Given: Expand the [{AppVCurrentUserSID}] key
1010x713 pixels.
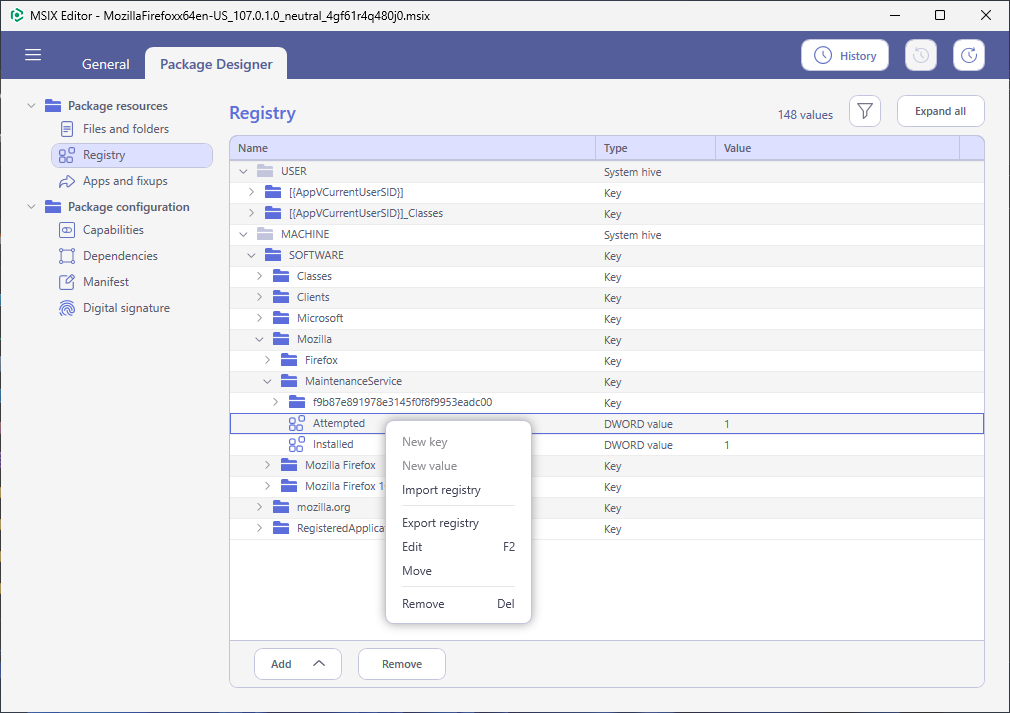Looking at the screenshot, I should click(x=251, y=192).
